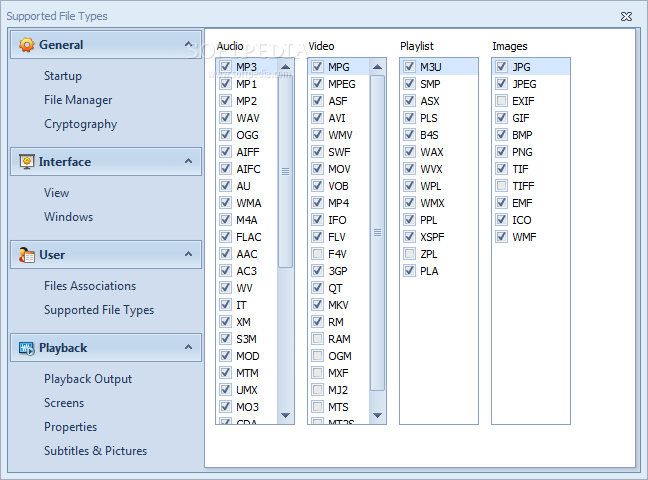
Task: Select the Supported File Types page
Action: [99, 310]
